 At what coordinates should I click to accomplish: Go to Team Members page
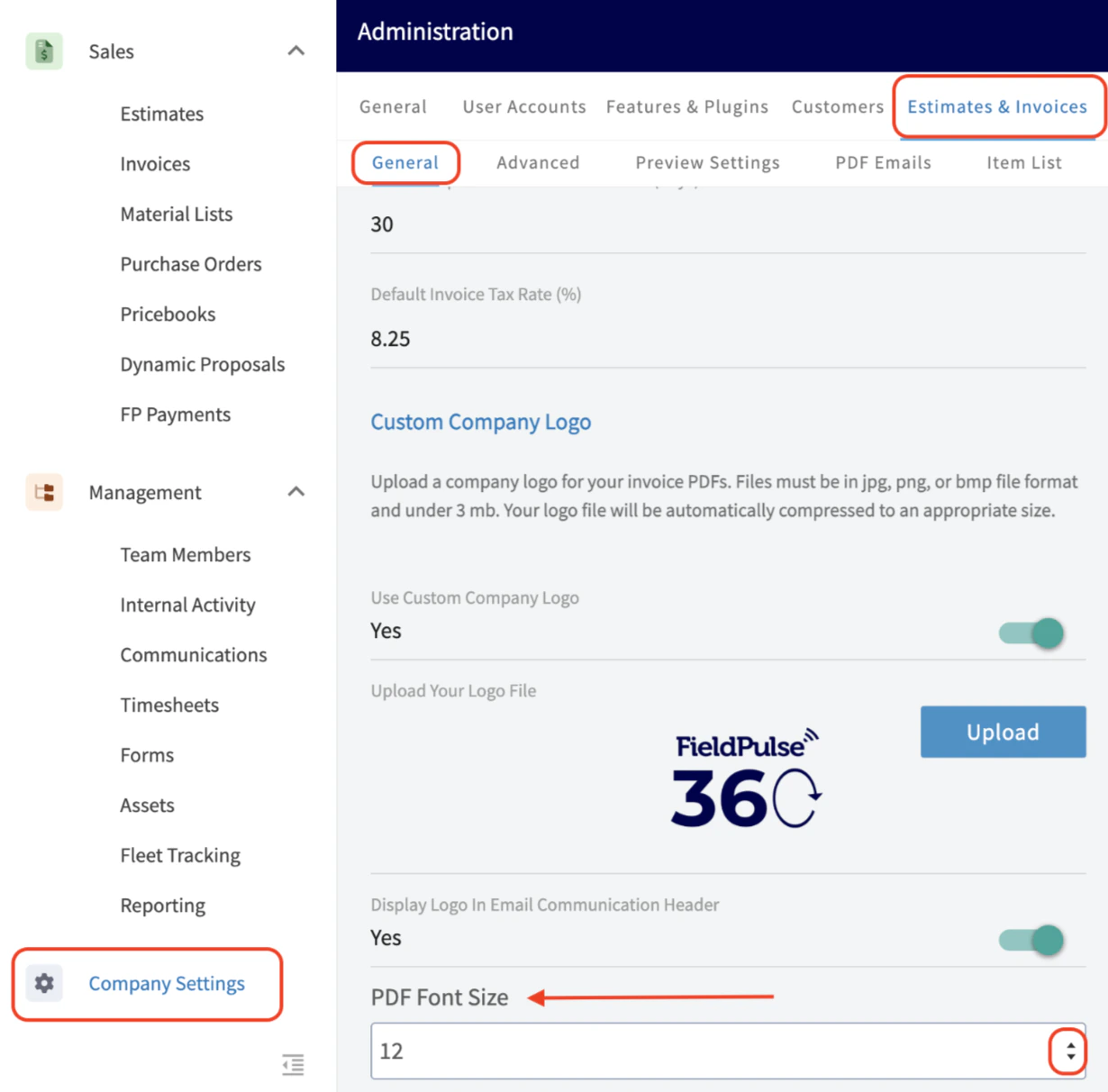[x=186, y=554]
